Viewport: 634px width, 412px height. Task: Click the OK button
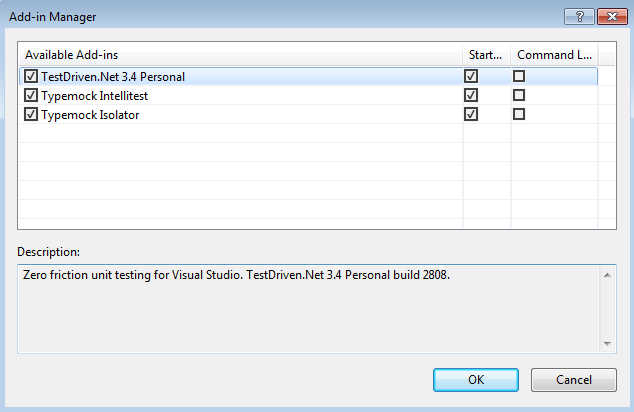tap(475, 380)
